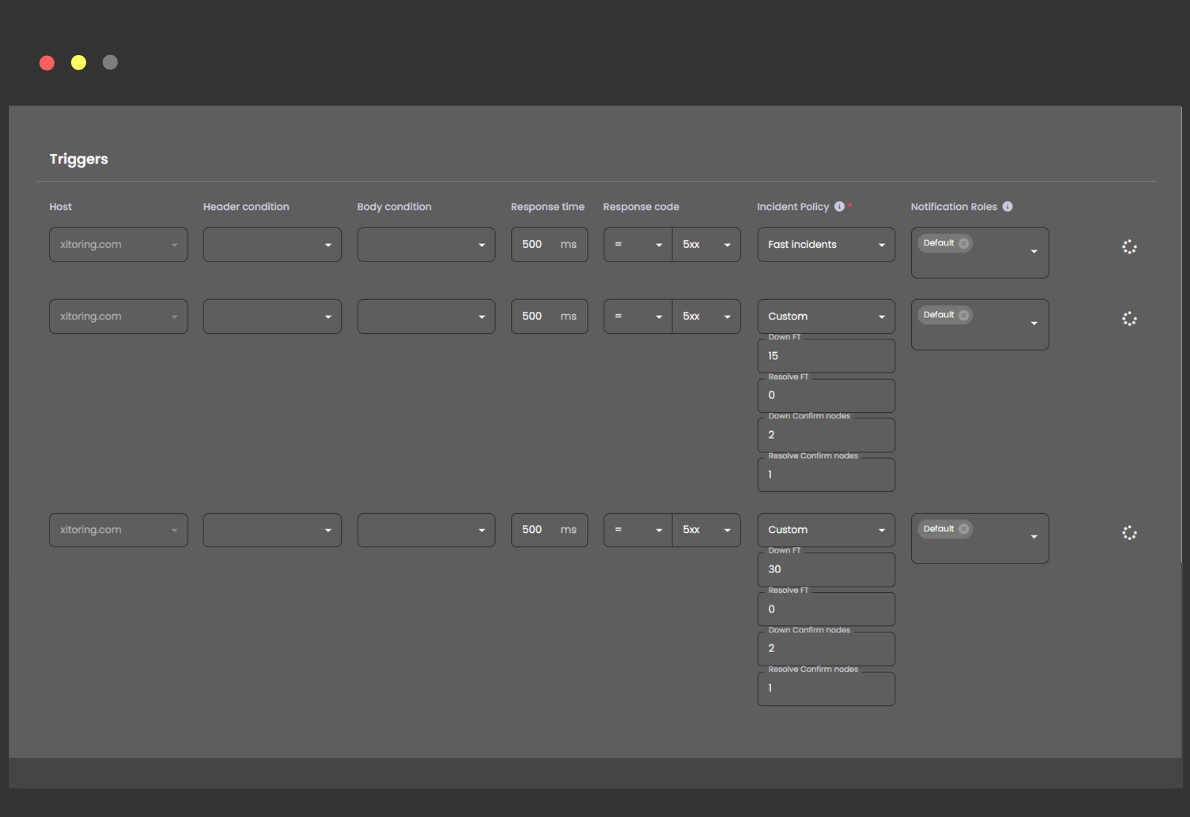
Task: Click Resolve Confirm nodes field below Down FT 15
Action: pyautogui.click(x=826, y=475)
